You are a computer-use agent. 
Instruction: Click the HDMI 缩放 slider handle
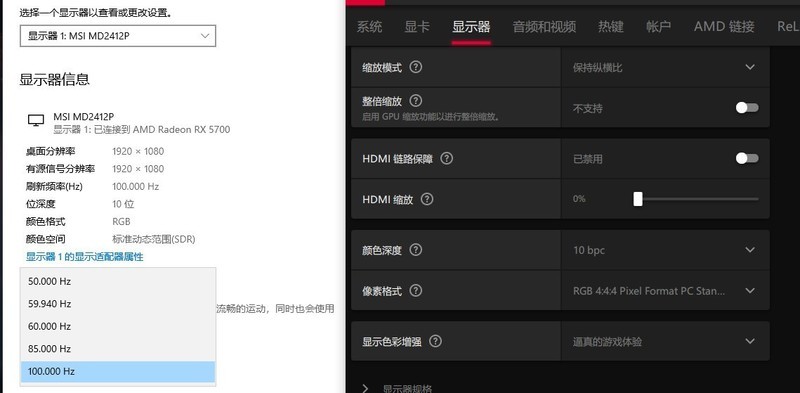[638, 199]
